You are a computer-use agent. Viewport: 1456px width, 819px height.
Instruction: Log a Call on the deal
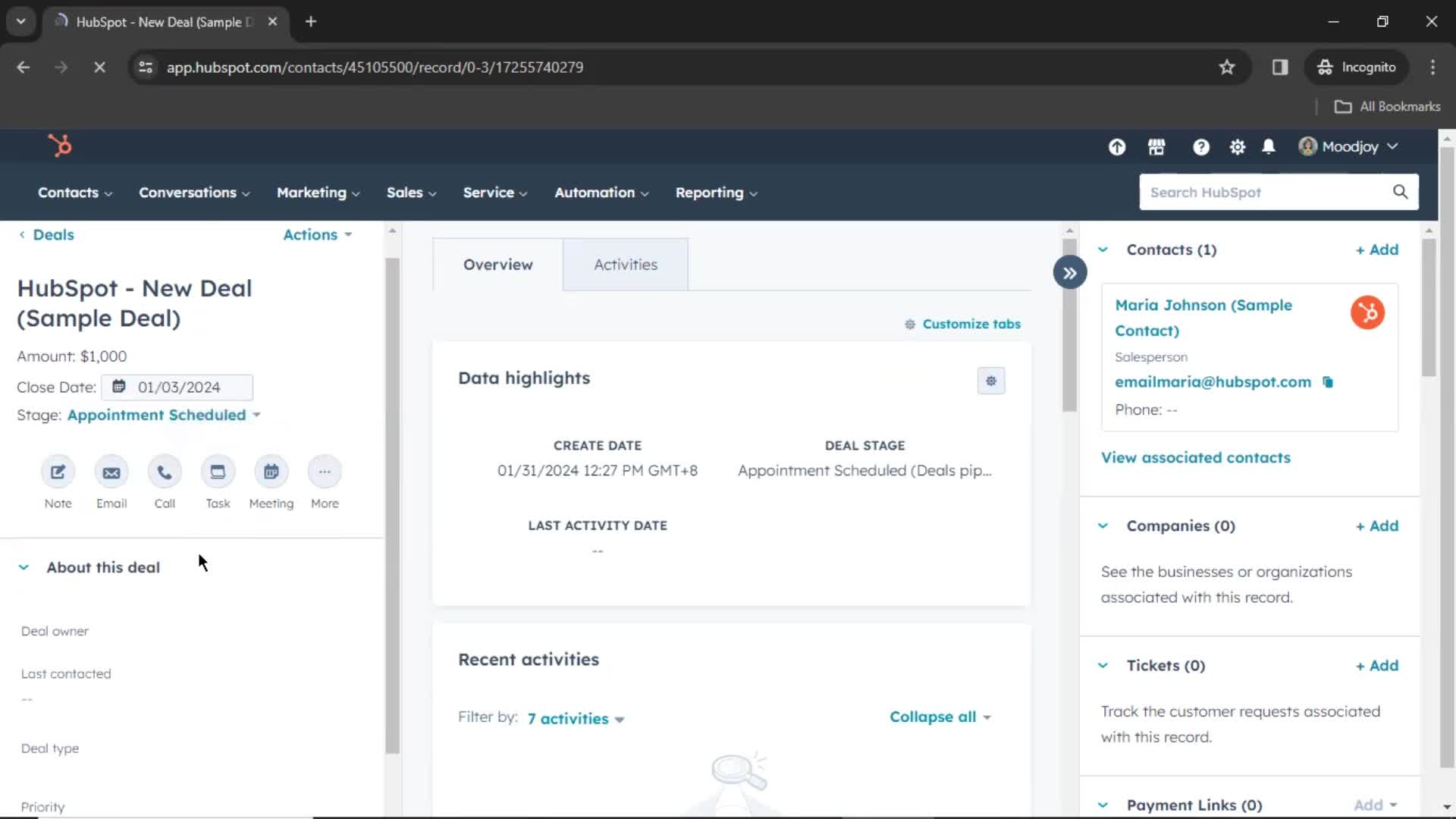[x=165, y=472]
